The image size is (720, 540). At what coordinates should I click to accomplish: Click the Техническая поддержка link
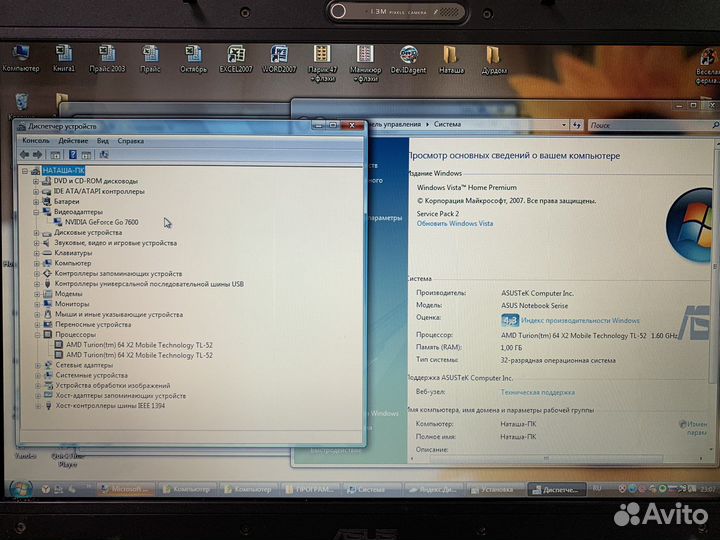point(537,393)
